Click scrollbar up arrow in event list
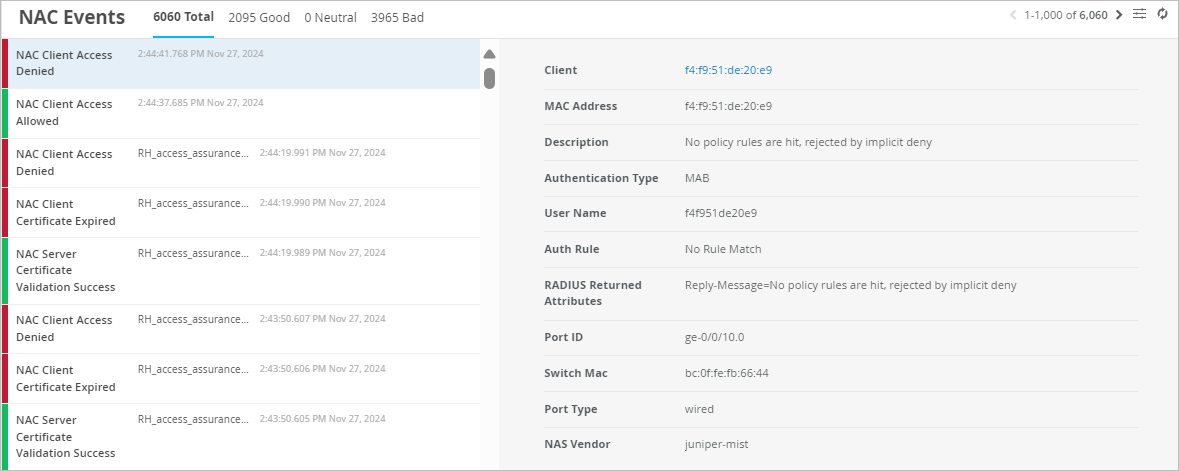Viewport: 1179px width, 471px height. [489, 54]
